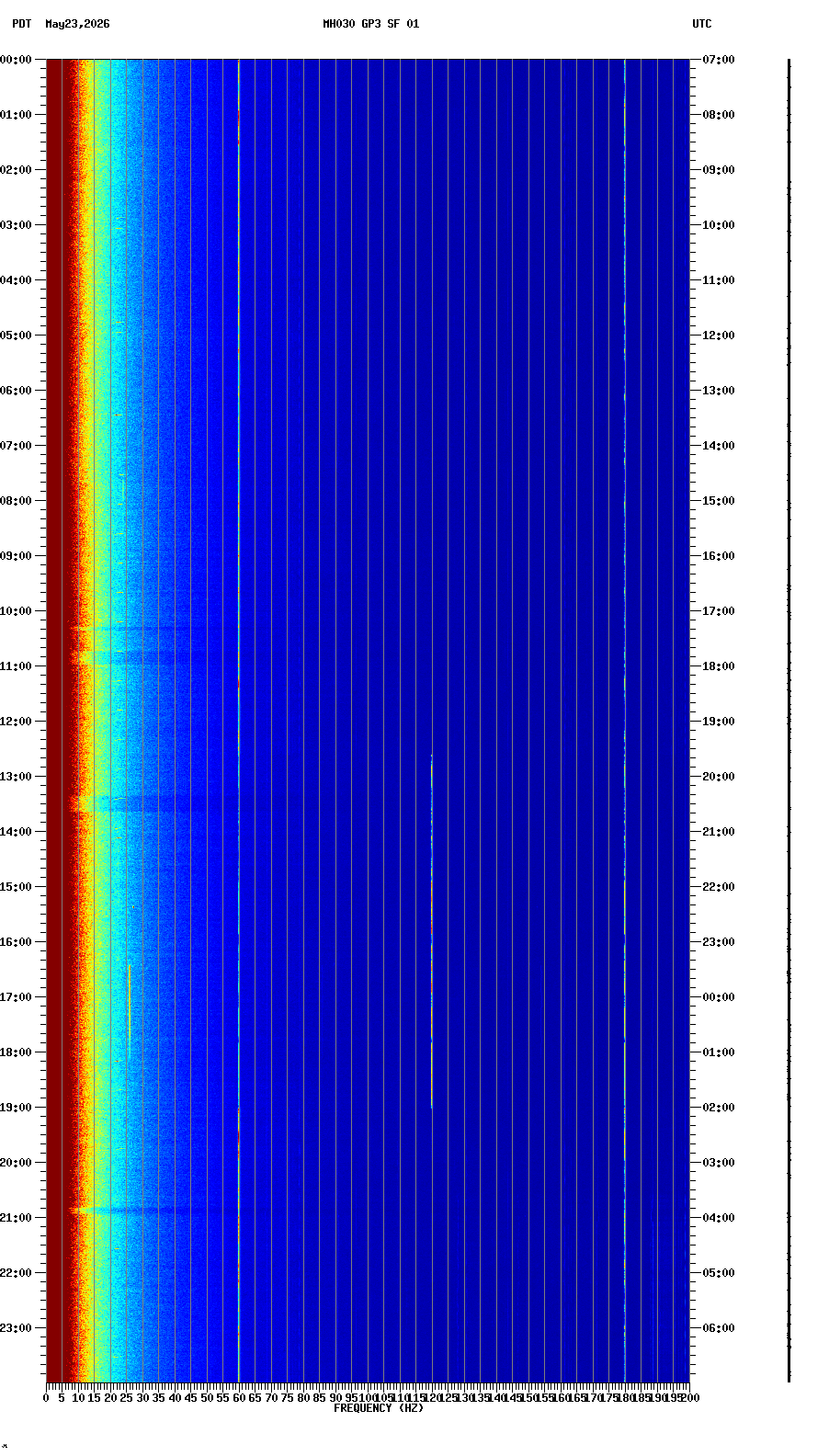The height and width of the screenshot is (1456, 829).
Task: Click the 09:00 PDT time label
Action: click(x=16, y=556)
